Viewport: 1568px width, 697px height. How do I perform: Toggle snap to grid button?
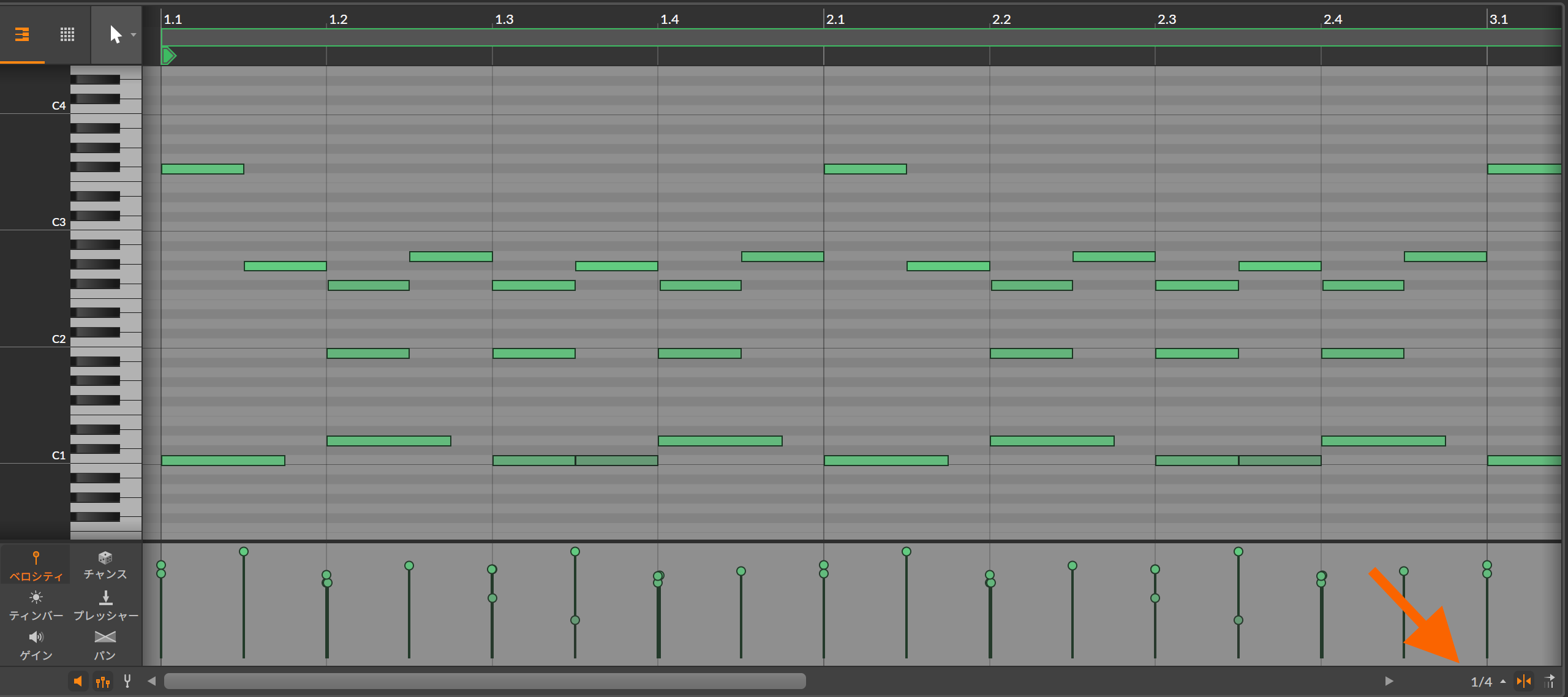click(x=1524, y=681)
